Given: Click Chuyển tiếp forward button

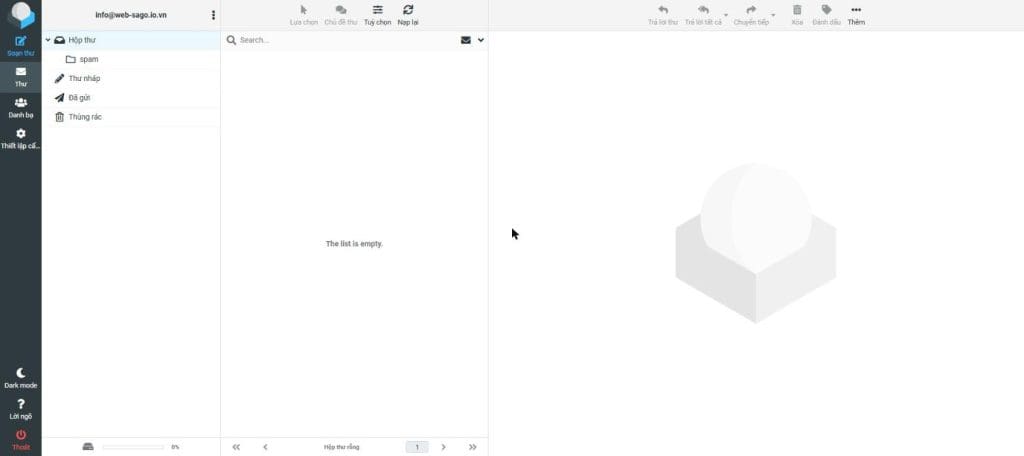Looking at the screenshot, I should [x=751, y=15].
